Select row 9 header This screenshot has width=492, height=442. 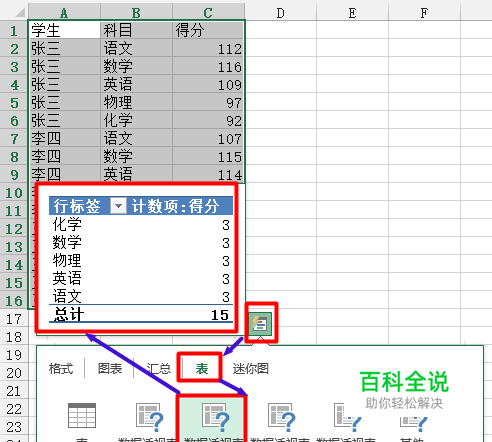[x=14, y=175]
